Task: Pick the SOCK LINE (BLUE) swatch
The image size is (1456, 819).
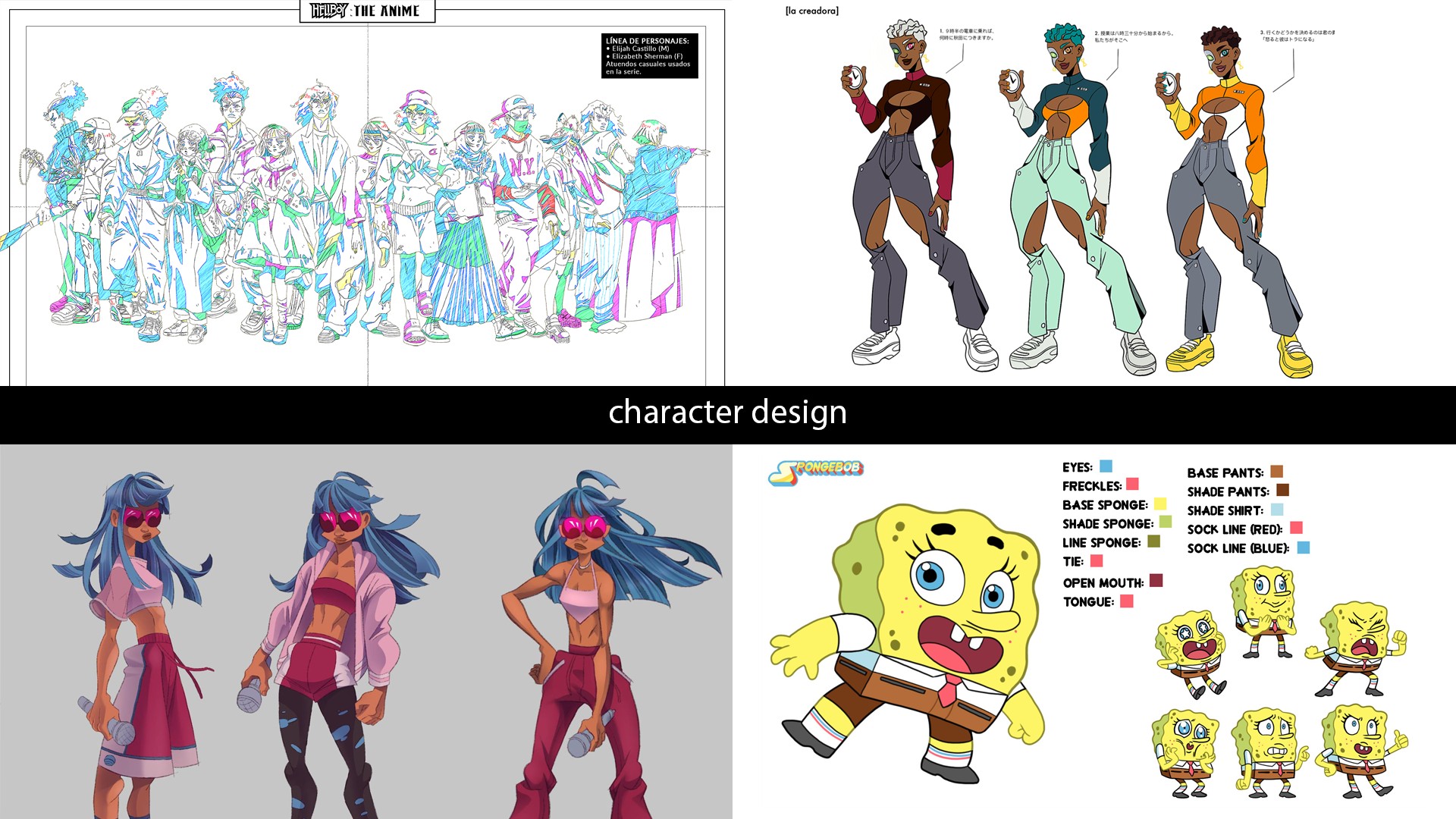Action: [1303, 548]
